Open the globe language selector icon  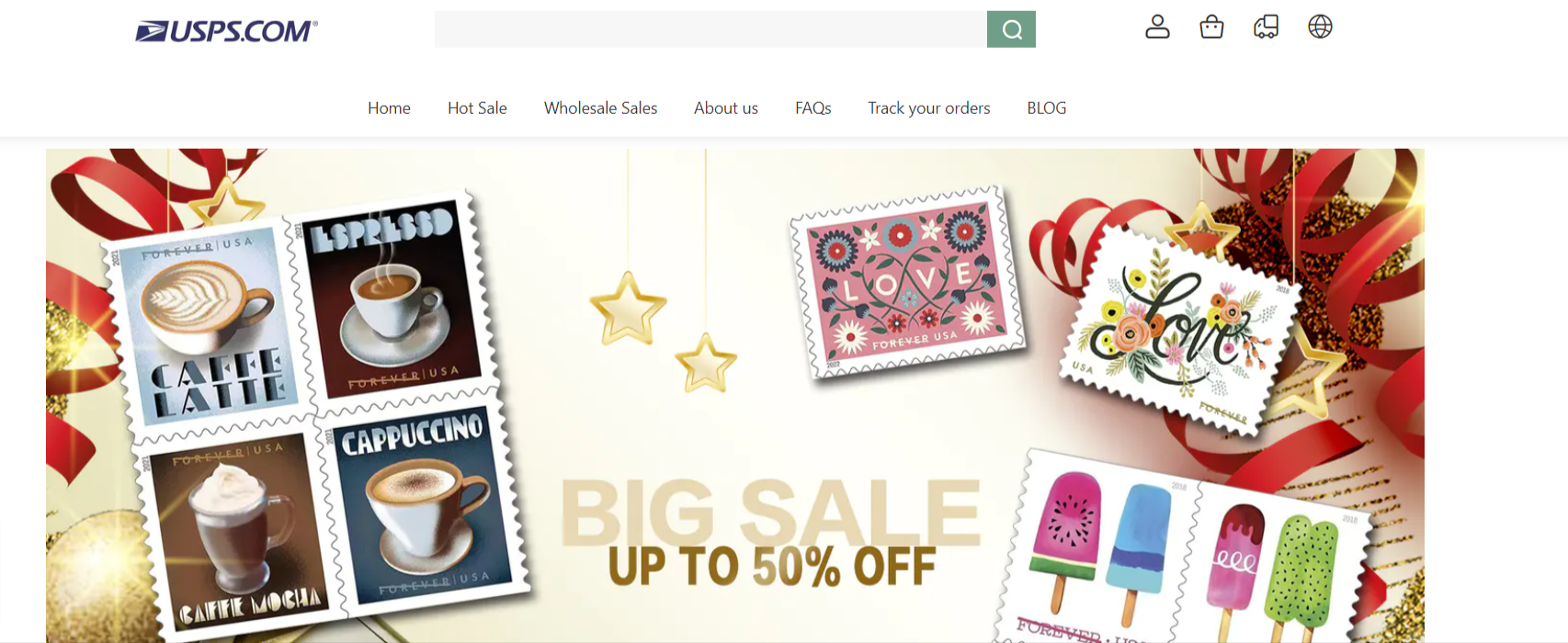[1320, 27]
